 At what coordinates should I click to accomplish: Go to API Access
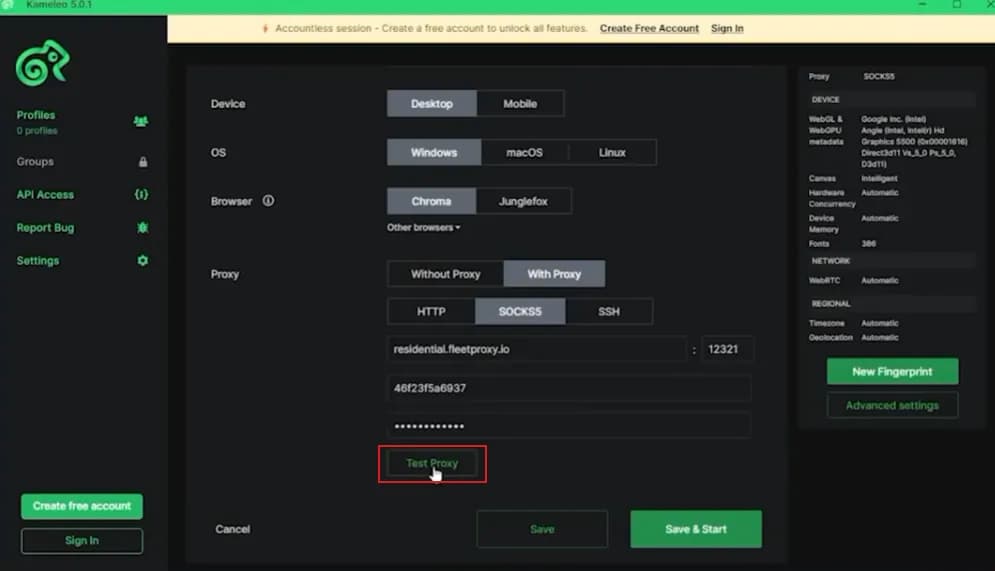click(45, 195)
